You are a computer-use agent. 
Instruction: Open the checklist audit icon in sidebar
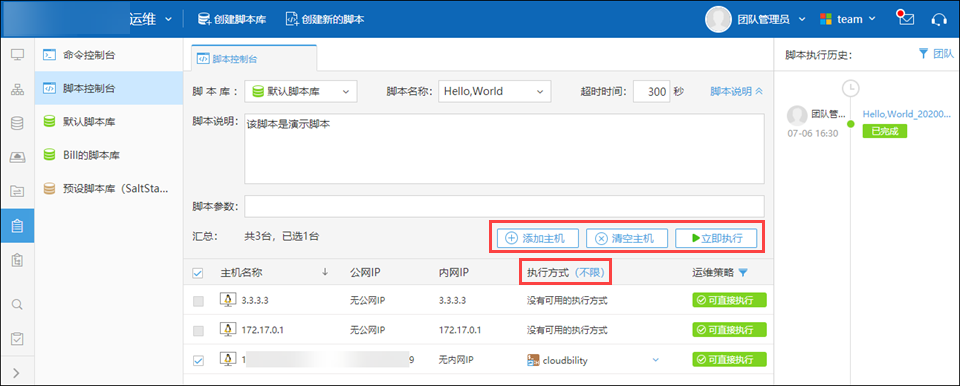click(x=17, y=338)
